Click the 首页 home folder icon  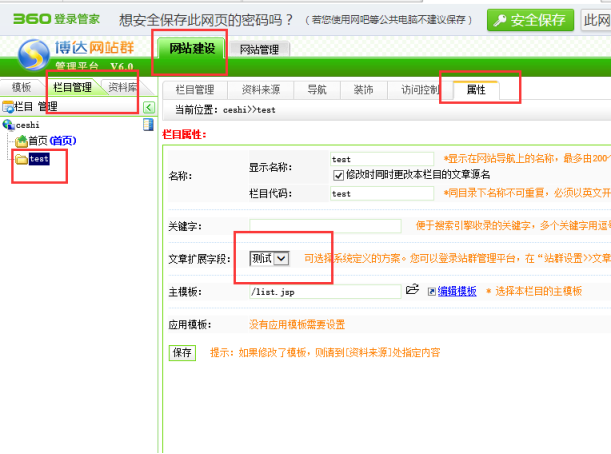coord(21,141)
